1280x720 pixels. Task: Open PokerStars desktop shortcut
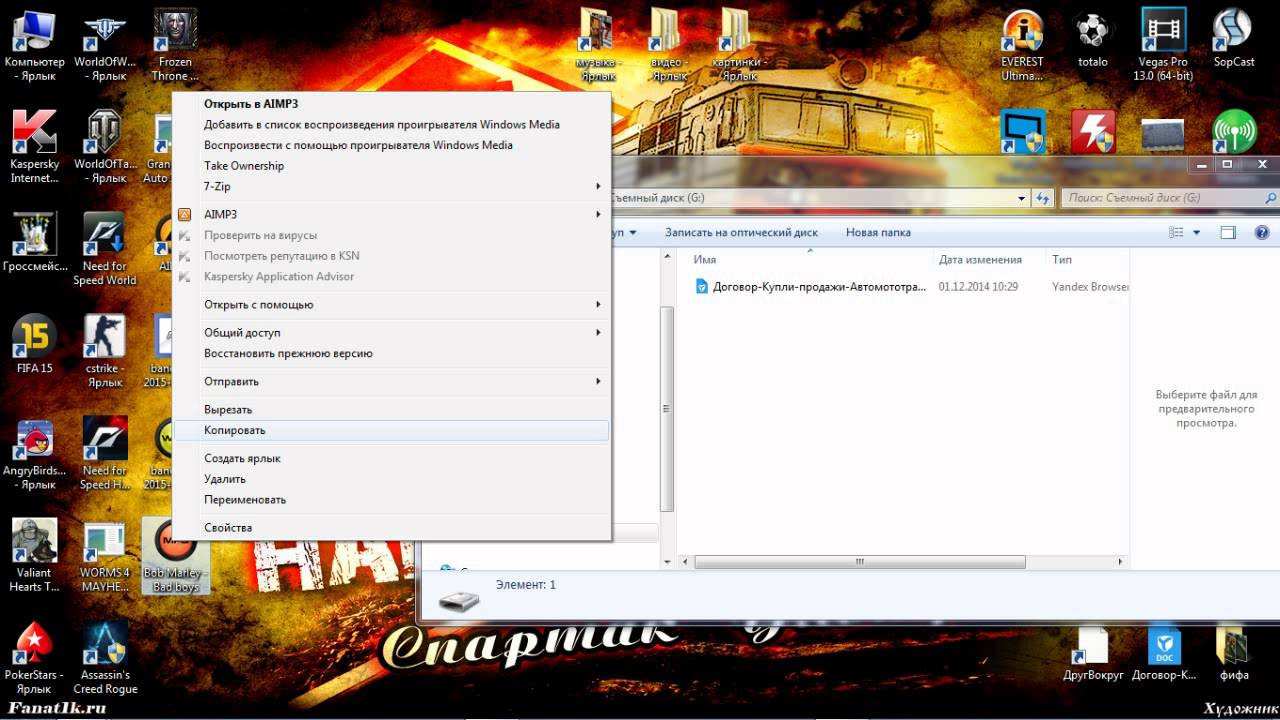[34, 657]
